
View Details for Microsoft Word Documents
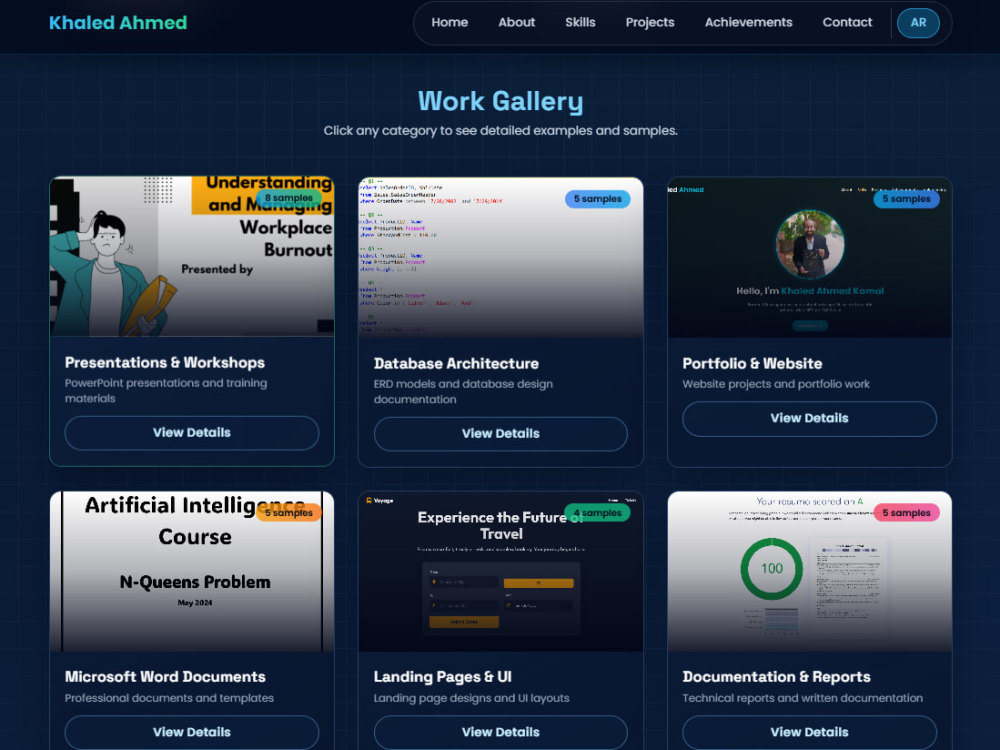coord(191,732)
